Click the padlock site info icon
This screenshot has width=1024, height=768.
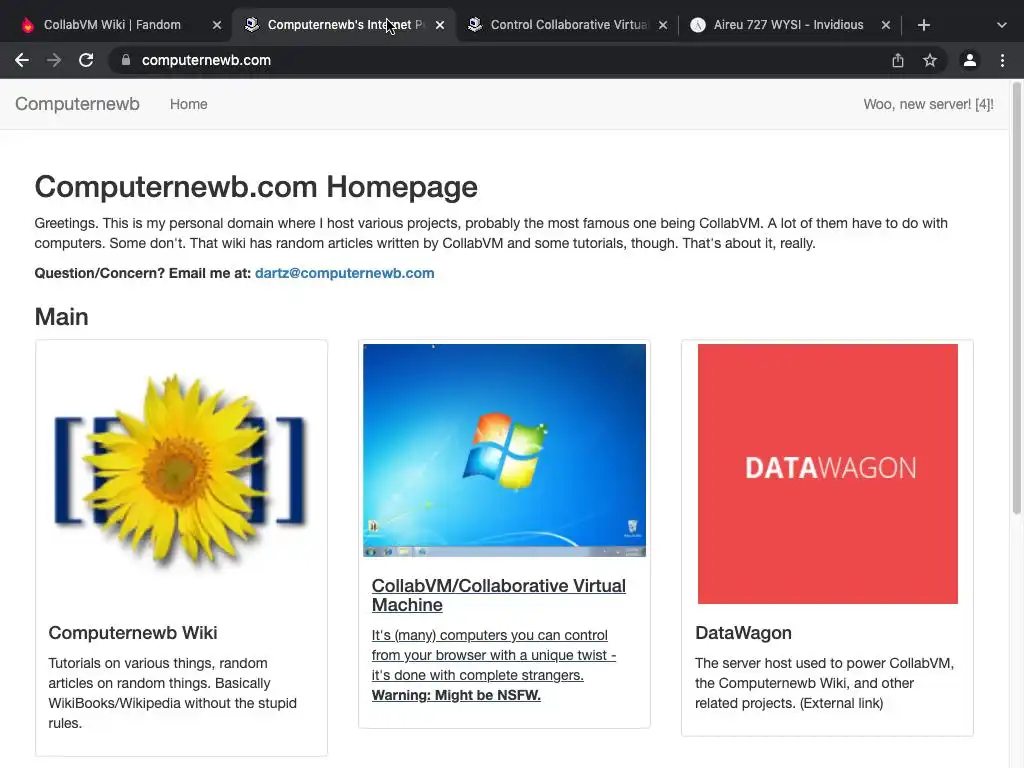pyautogui.click(x=126, y=60)
